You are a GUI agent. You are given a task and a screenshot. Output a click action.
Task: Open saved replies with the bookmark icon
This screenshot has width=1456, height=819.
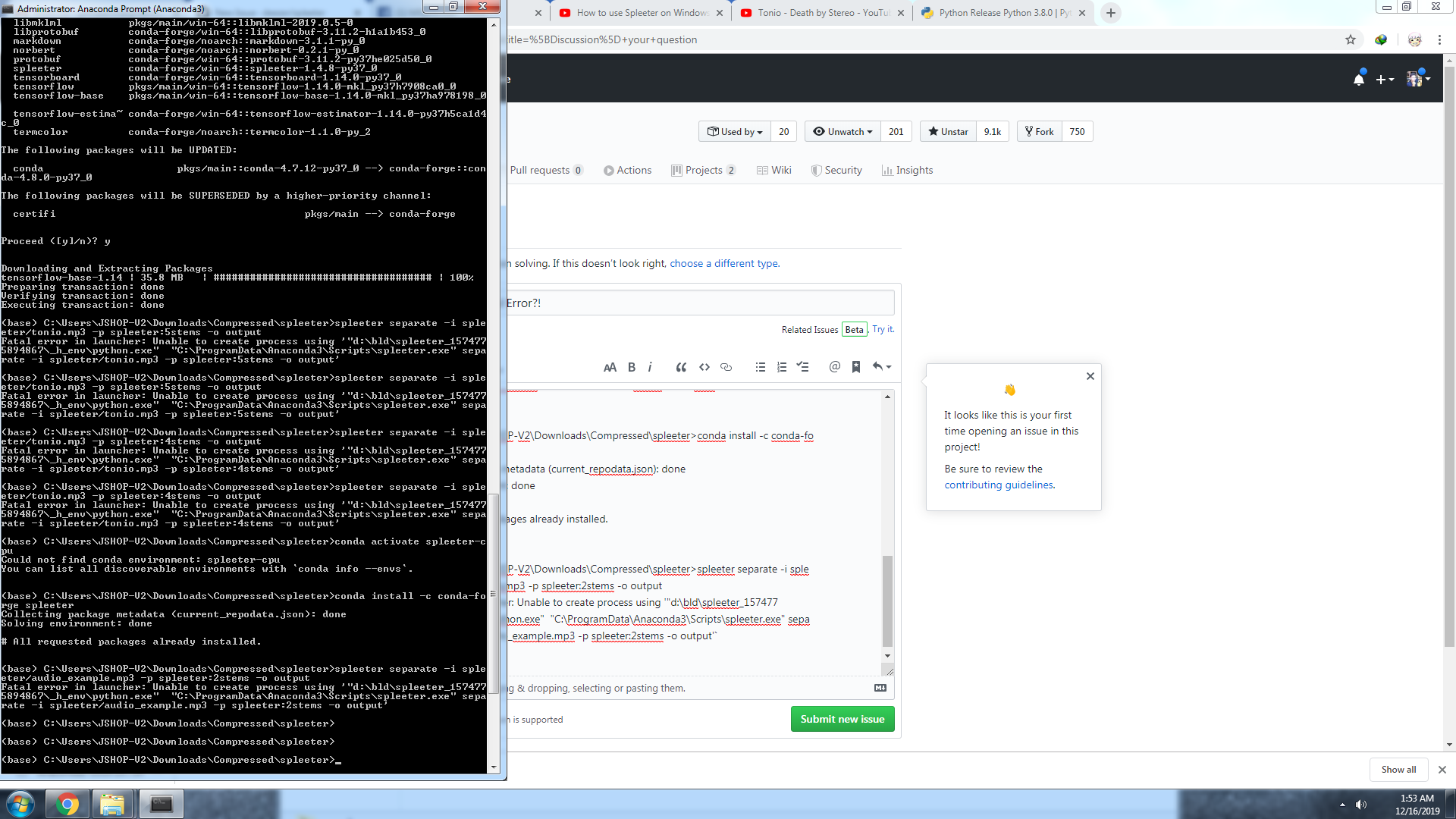click(856, 367)
